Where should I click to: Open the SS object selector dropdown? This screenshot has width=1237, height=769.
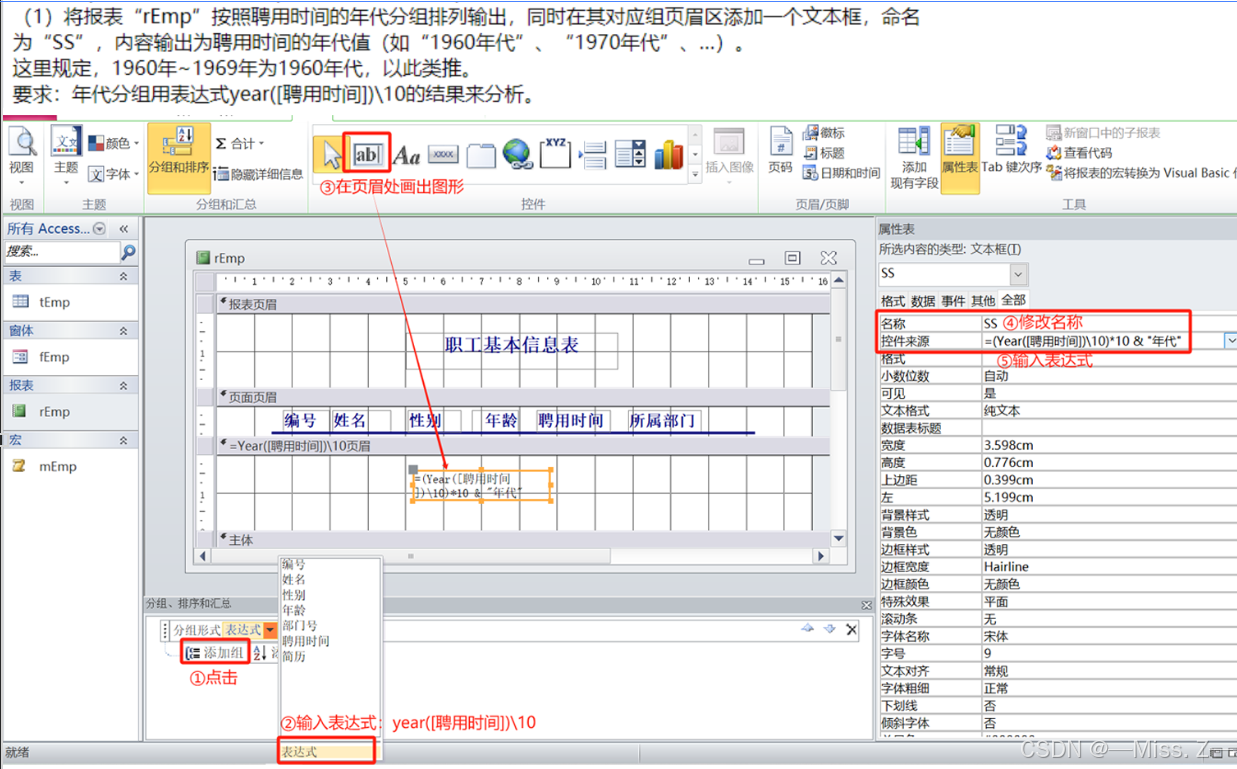(1018, 273)
